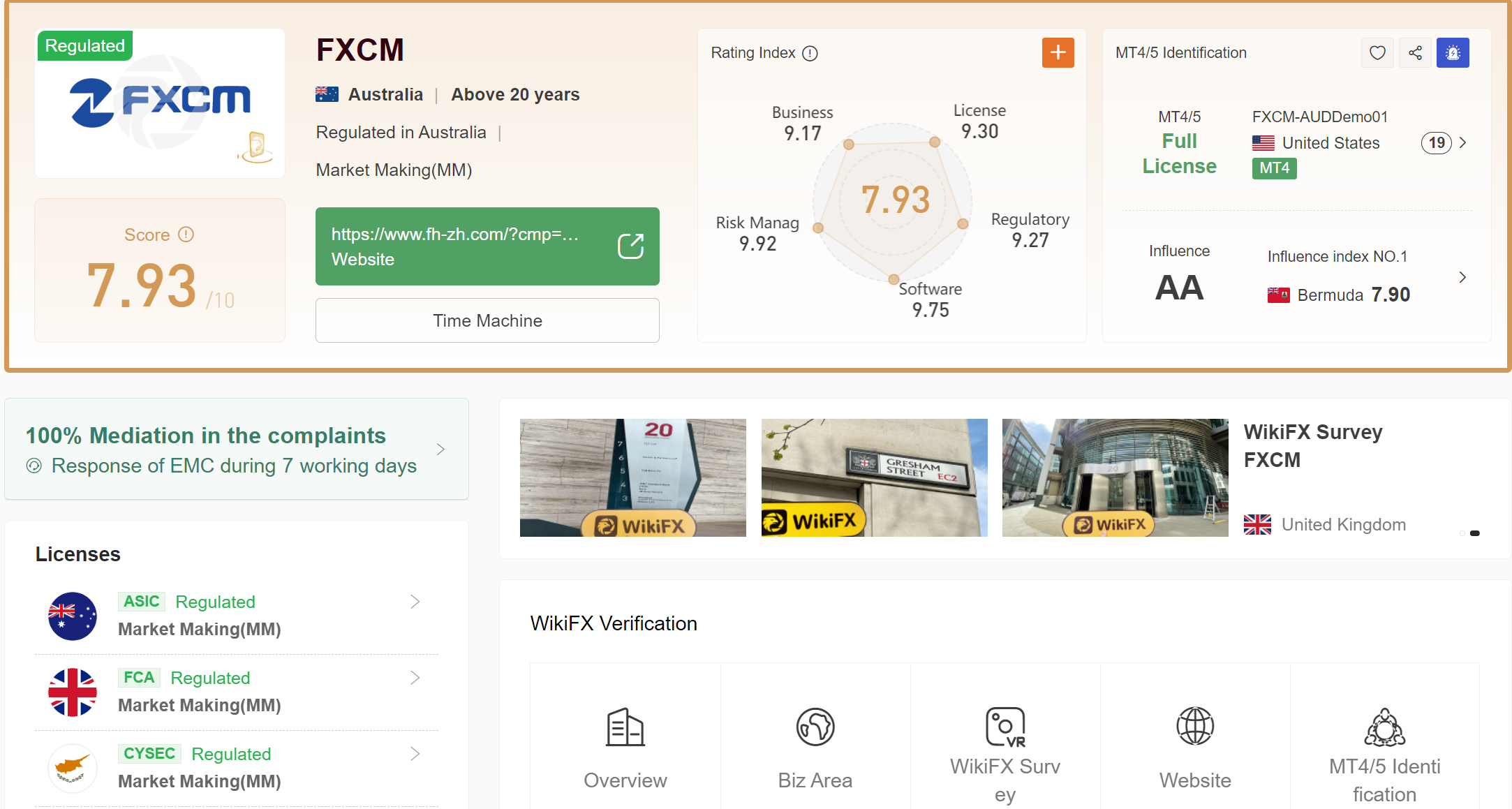Click the share icon

click(x=1415, y=52)
